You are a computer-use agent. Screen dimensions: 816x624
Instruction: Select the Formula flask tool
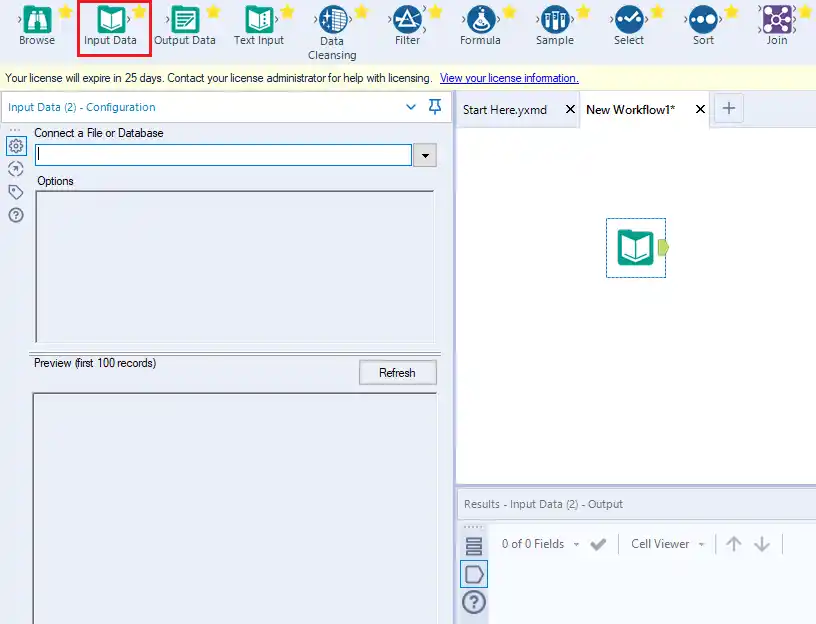point(480,19)
